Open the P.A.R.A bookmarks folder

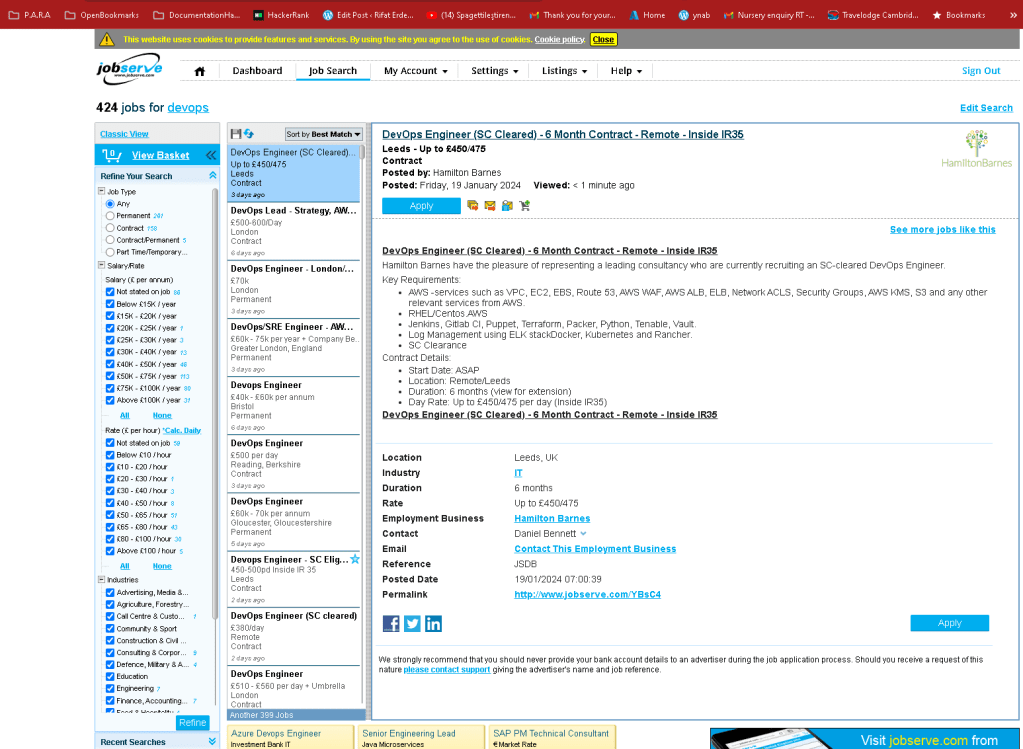[30, 14]
